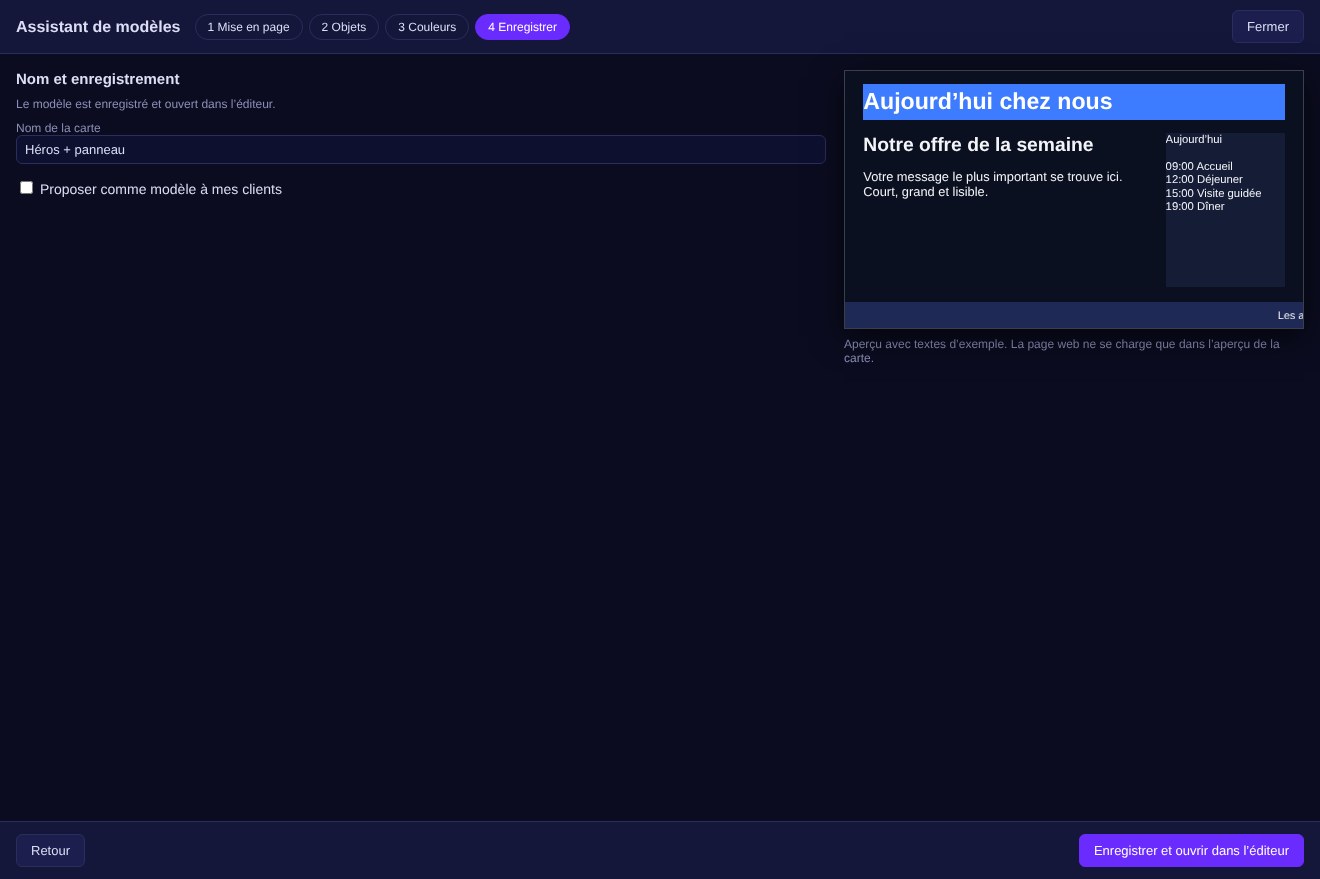Click preview schedule line 12:00 Déjeuner
The width and height of the screenshot is (1320, 879).
pyautogui.click(x=1204, y=179)
